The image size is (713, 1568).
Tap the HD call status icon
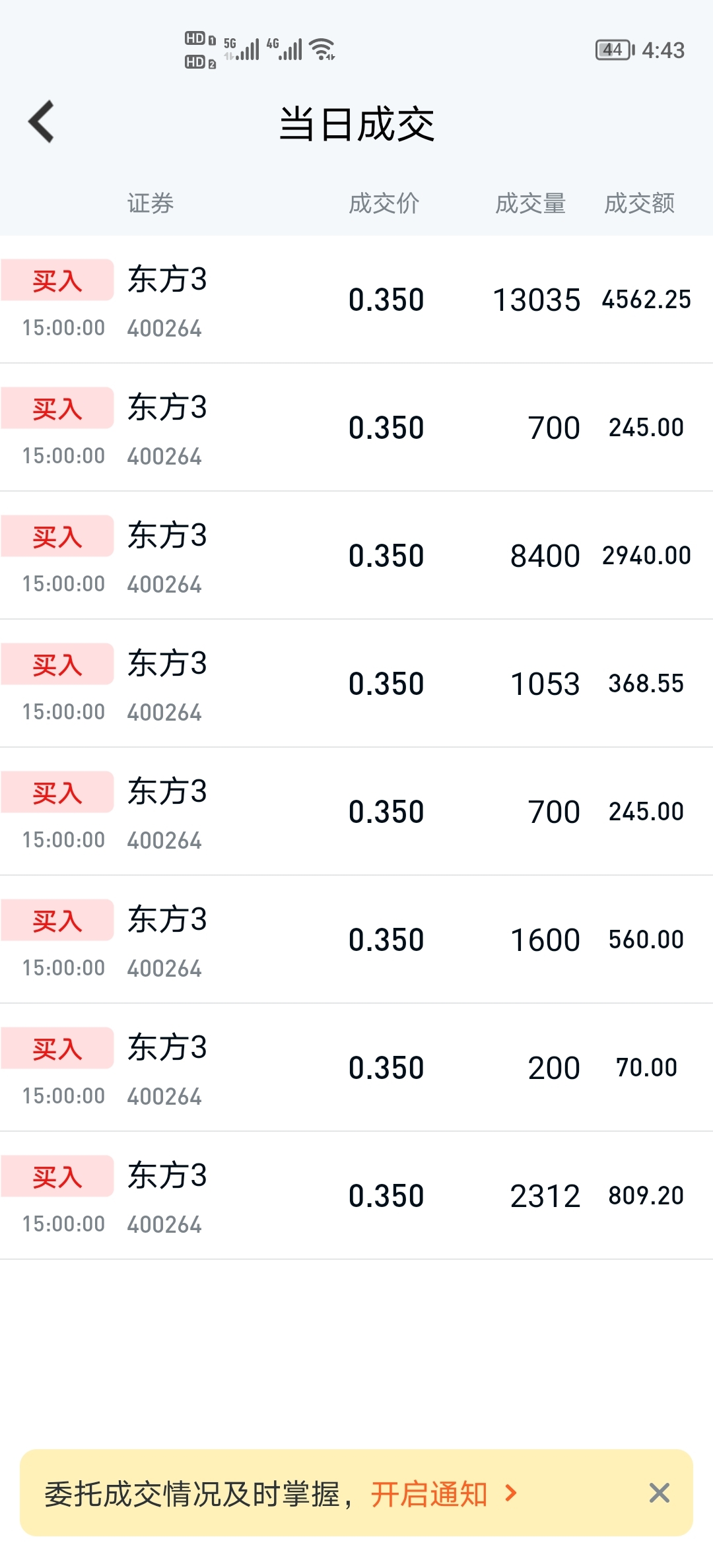(x=200, y=50)
